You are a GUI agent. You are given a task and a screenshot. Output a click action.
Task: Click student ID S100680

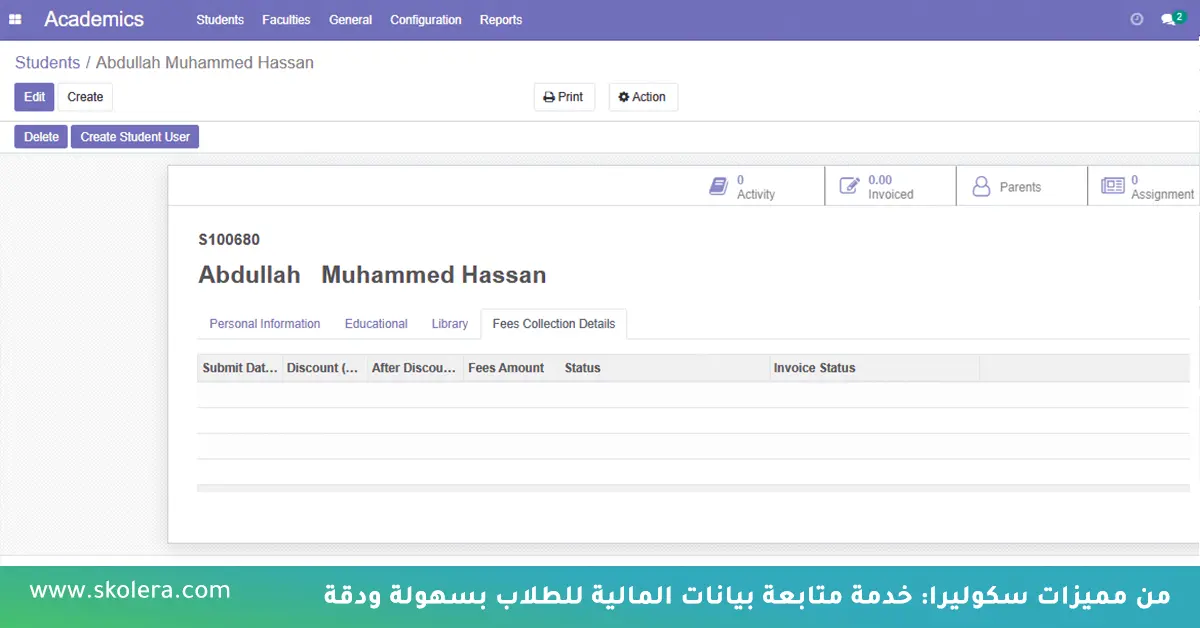point(229,240)
